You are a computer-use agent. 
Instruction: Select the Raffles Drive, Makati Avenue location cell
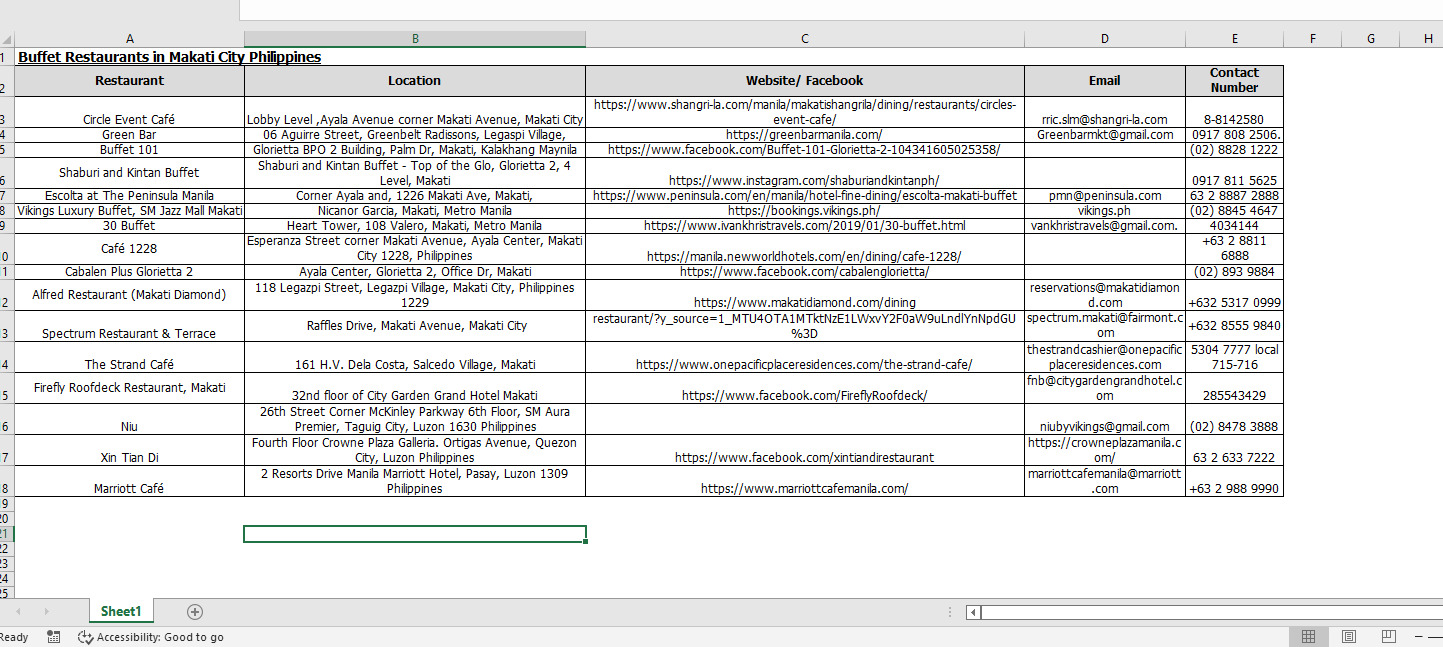(x=415, y=326)
